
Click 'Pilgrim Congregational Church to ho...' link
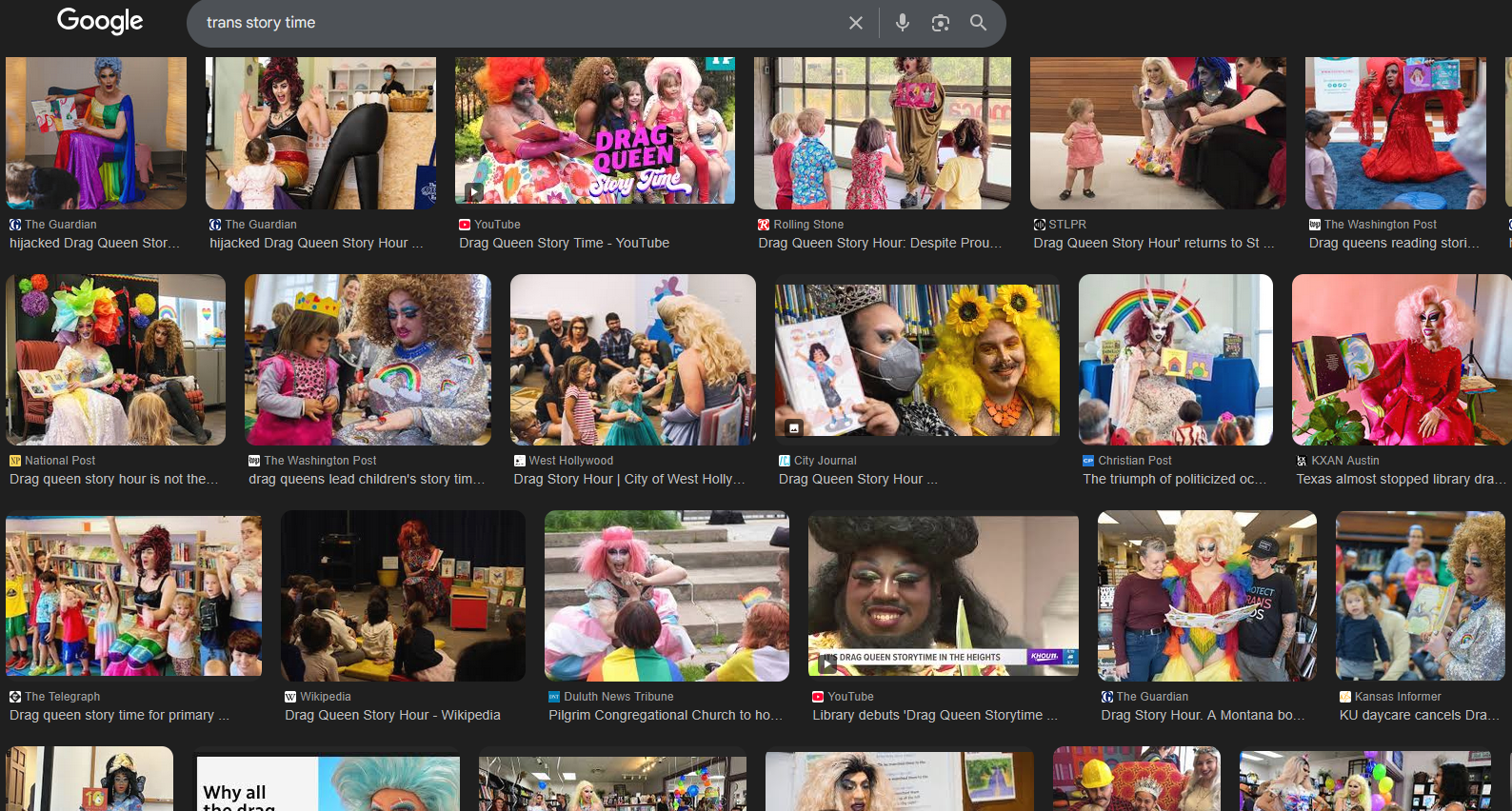click(x=666, y=715)
